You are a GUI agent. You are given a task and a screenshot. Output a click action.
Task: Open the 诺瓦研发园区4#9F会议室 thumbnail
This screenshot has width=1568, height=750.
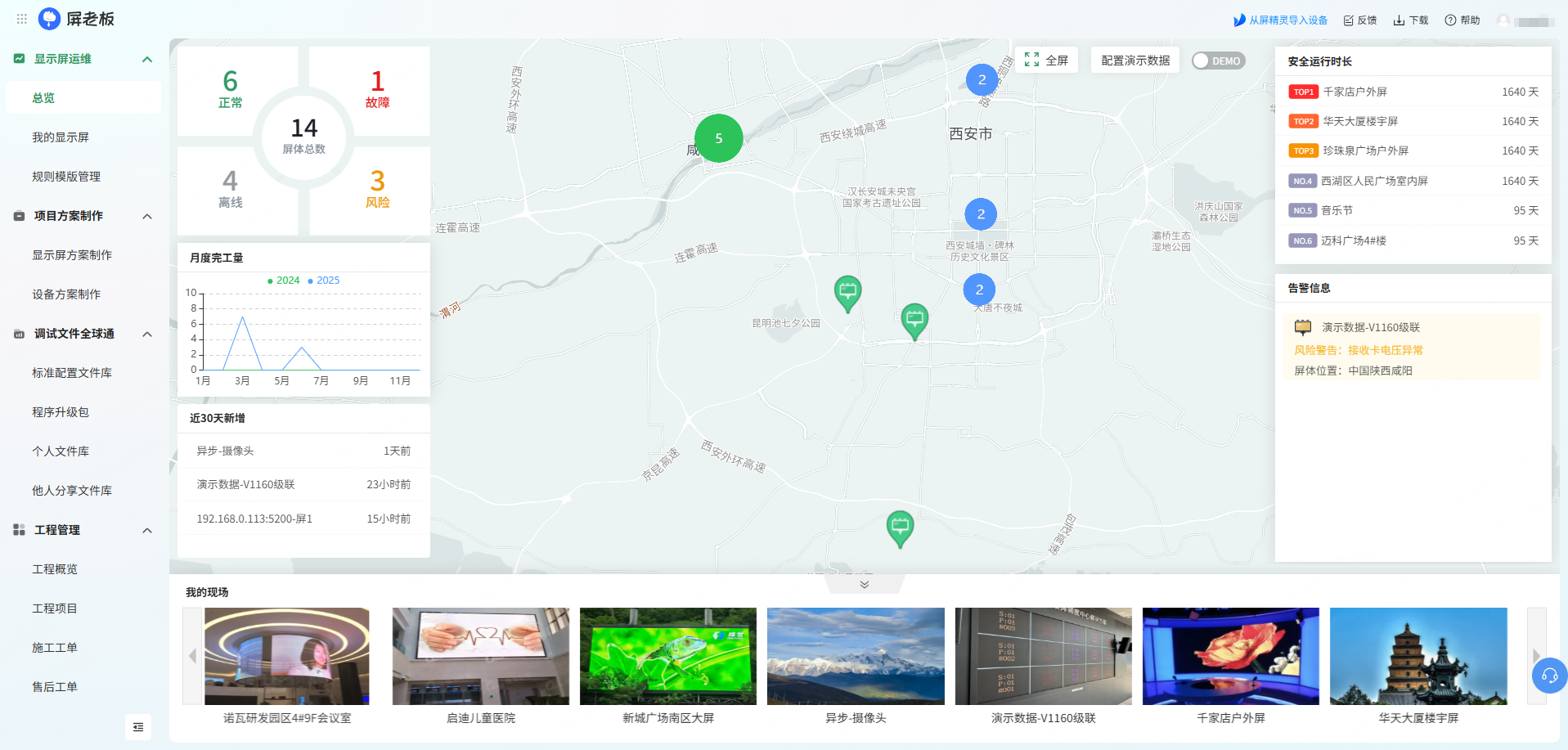(286, 656)
